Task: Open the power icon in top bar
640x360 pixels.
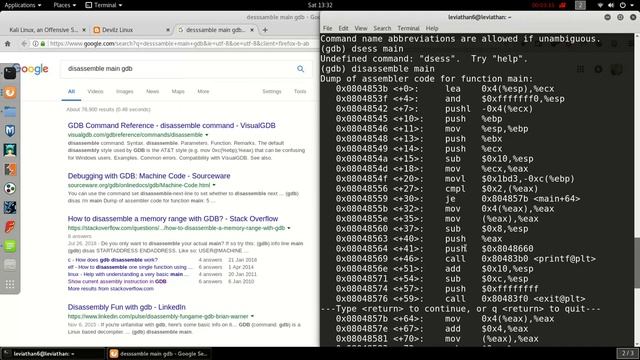Action: click(622, 5)
